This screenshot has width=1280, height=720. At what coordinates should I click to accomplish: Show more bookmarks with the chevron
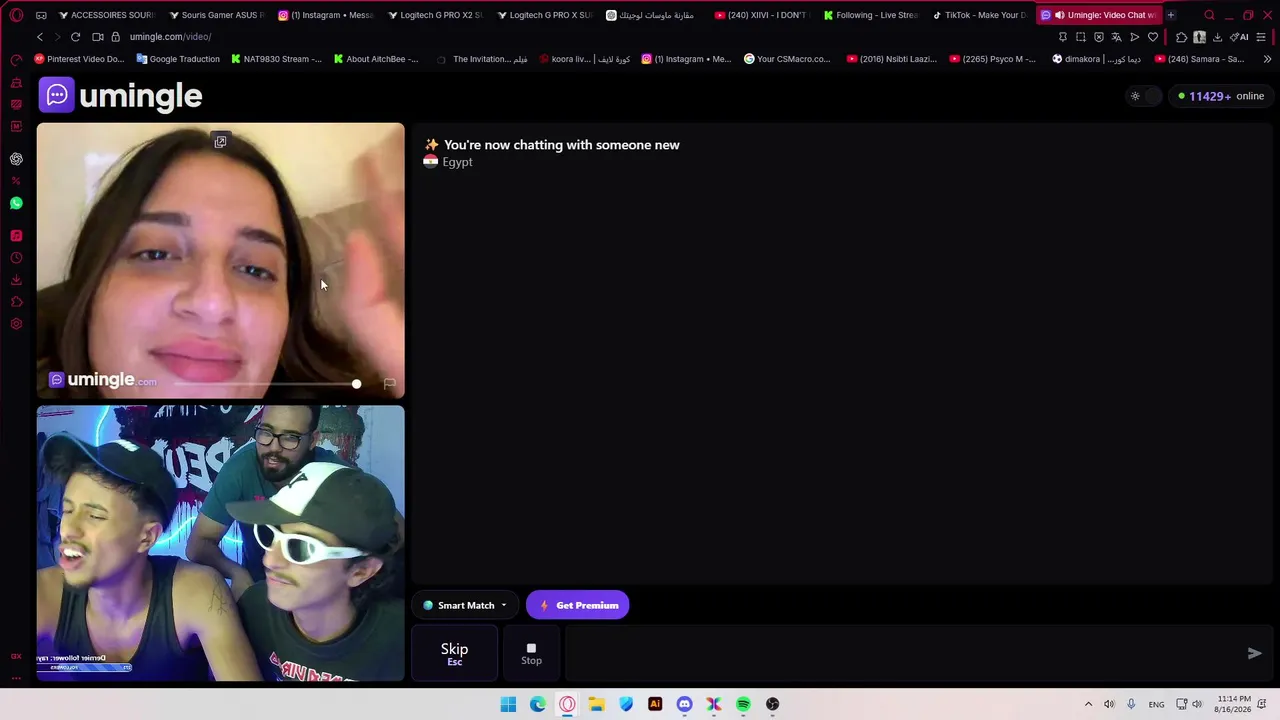(1267, 59)
